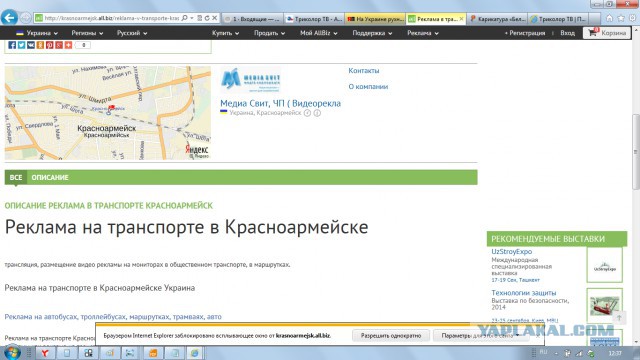Open Internet Explorer taskbar icon
The width and height of the screenshot is (640, 360).
click(195, 353)
